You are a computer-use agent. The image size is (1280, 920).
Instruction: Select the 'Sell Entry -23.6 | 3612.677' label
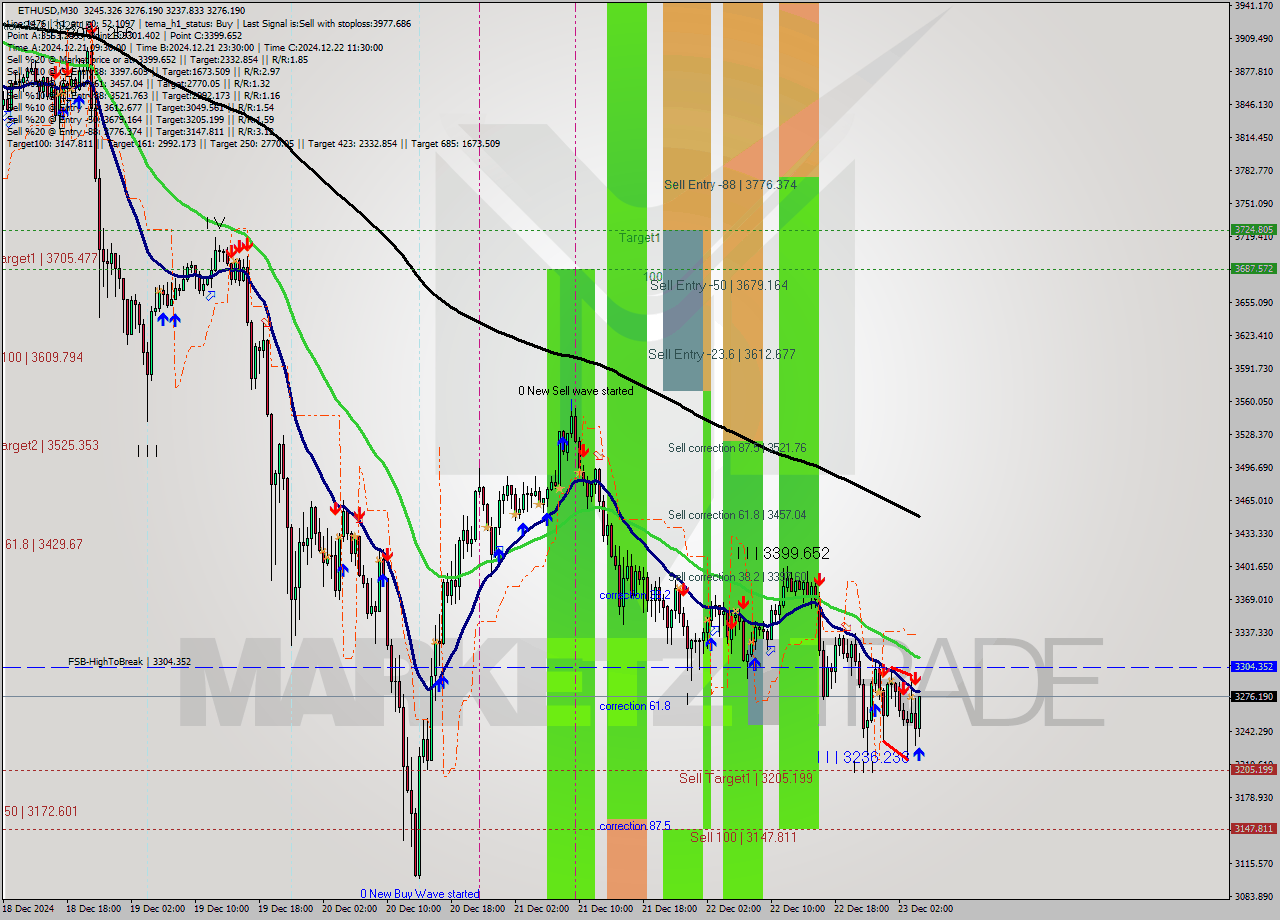(722, 354)
